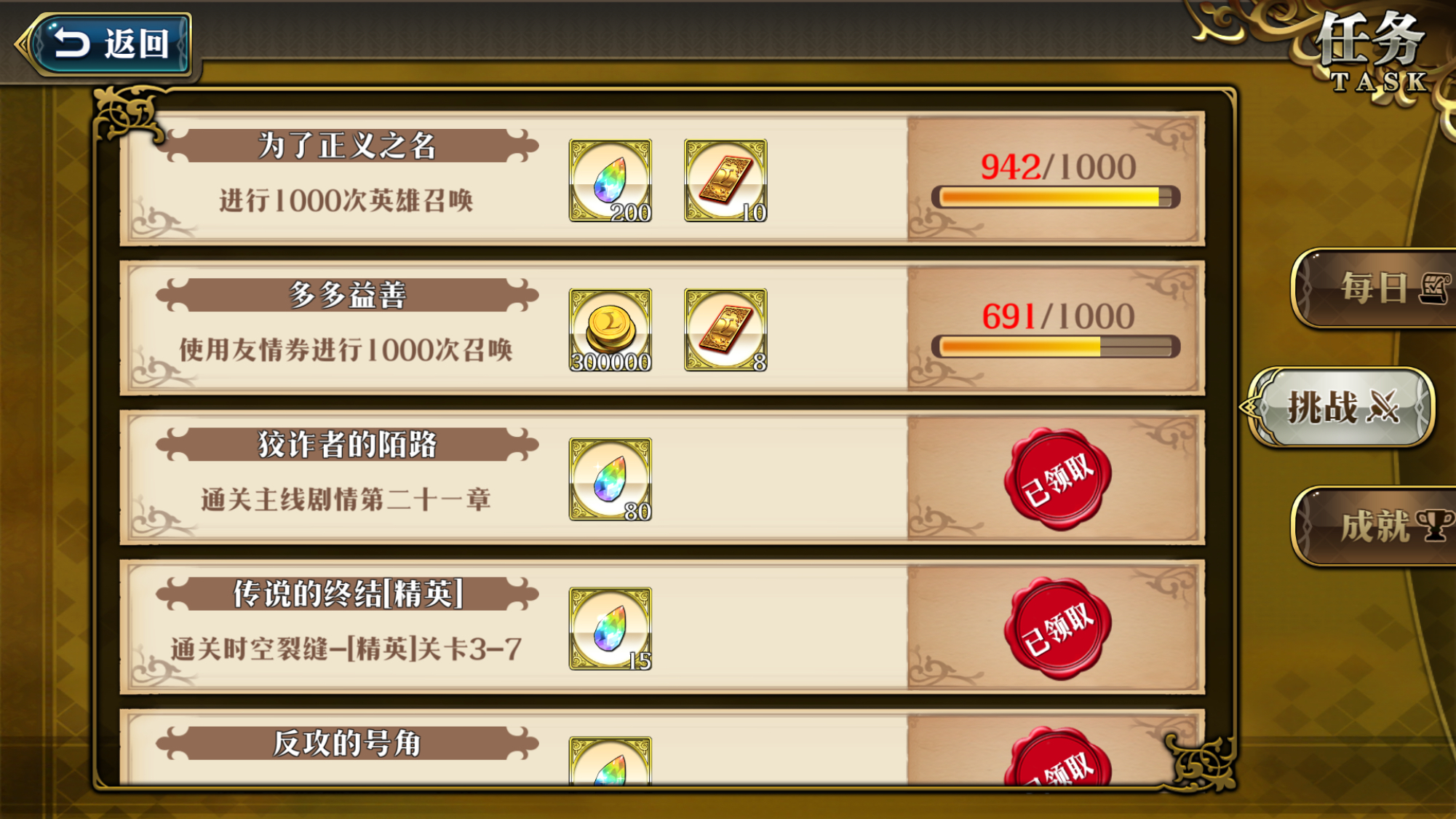
Task: Tap the 80 rainbow gem reward icon
Action: click(610, 480)
